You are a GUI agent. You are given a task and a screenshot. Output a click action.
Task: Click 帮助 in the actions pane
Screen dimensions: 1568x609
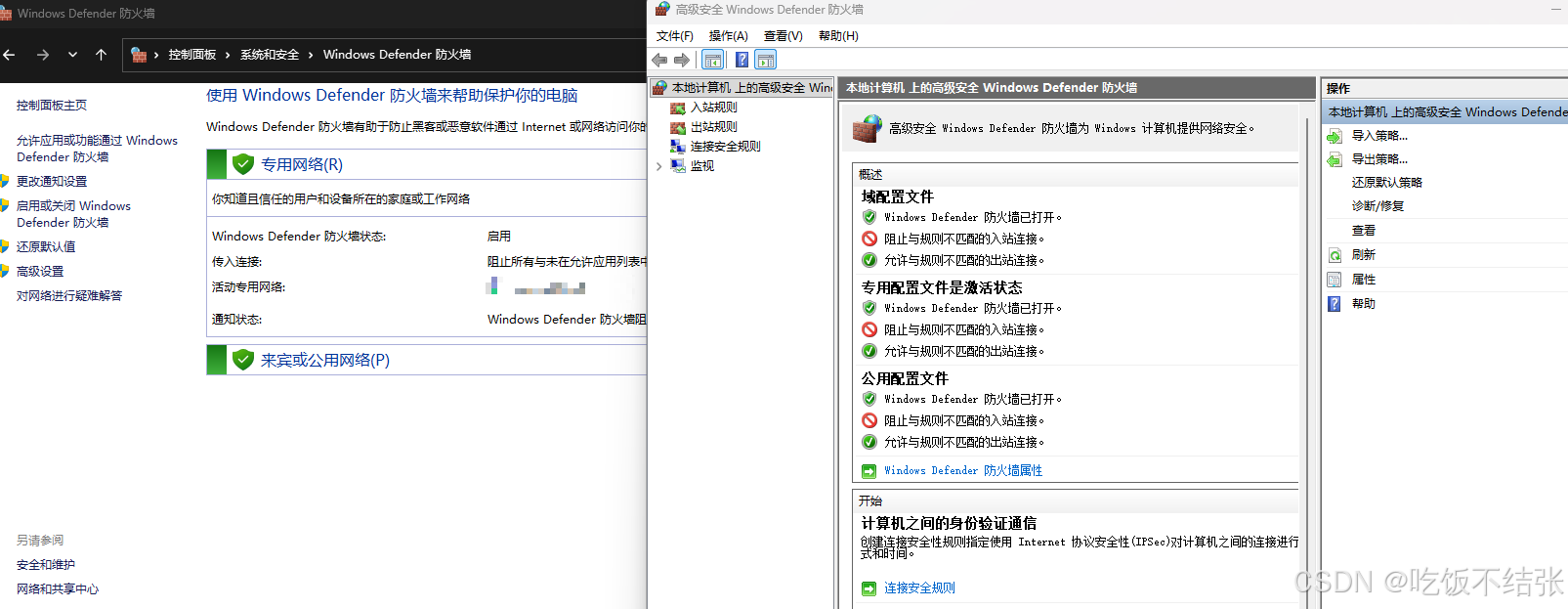point(1364,304)
